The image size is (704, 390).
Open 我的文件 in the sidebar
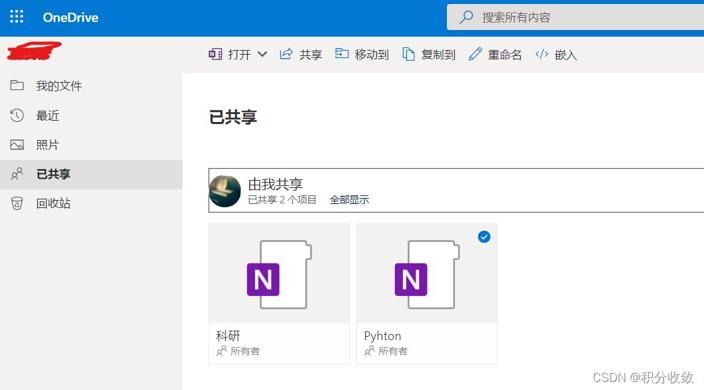tap(91, 86)
